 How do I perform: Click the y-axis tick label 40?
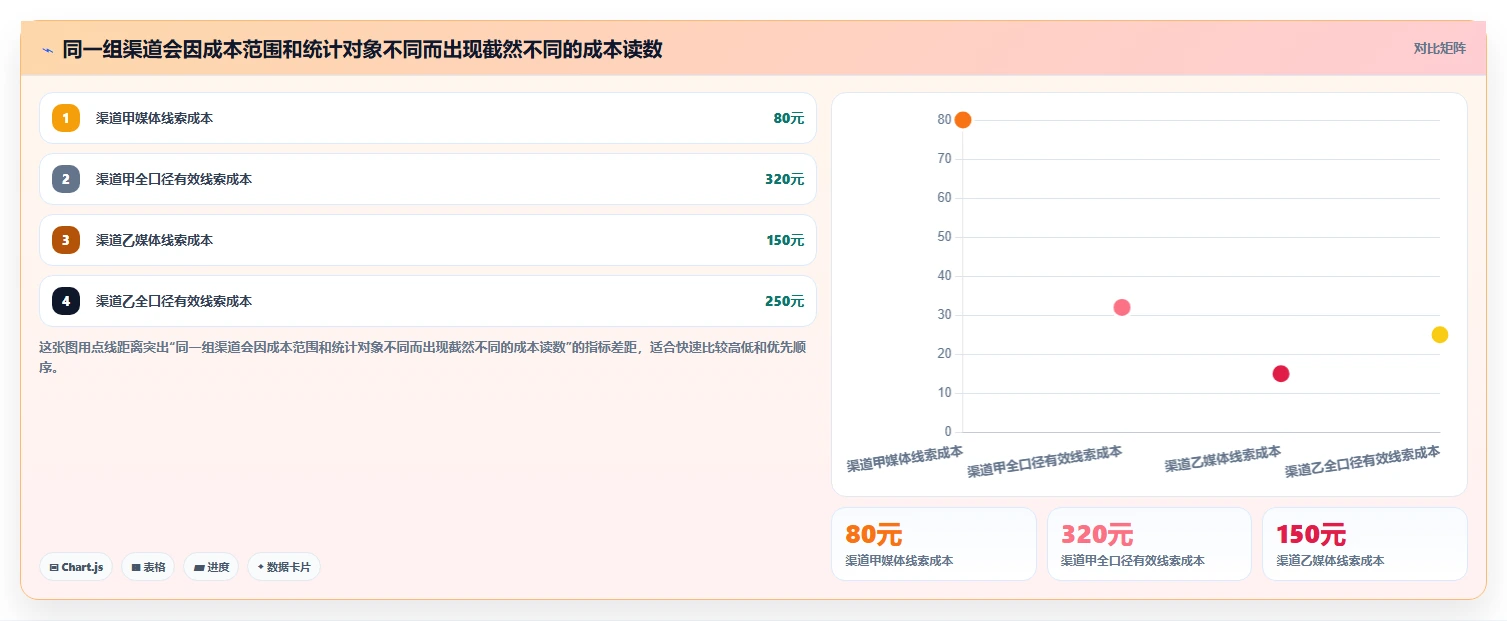(944, 276)
